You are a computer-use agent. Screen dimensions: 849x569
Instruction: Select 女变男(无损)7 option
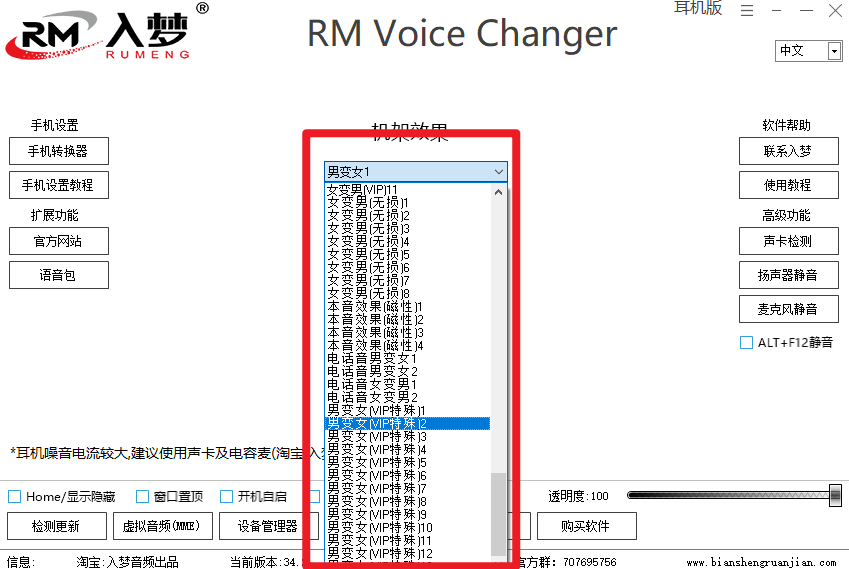click(x=408, y=280)
